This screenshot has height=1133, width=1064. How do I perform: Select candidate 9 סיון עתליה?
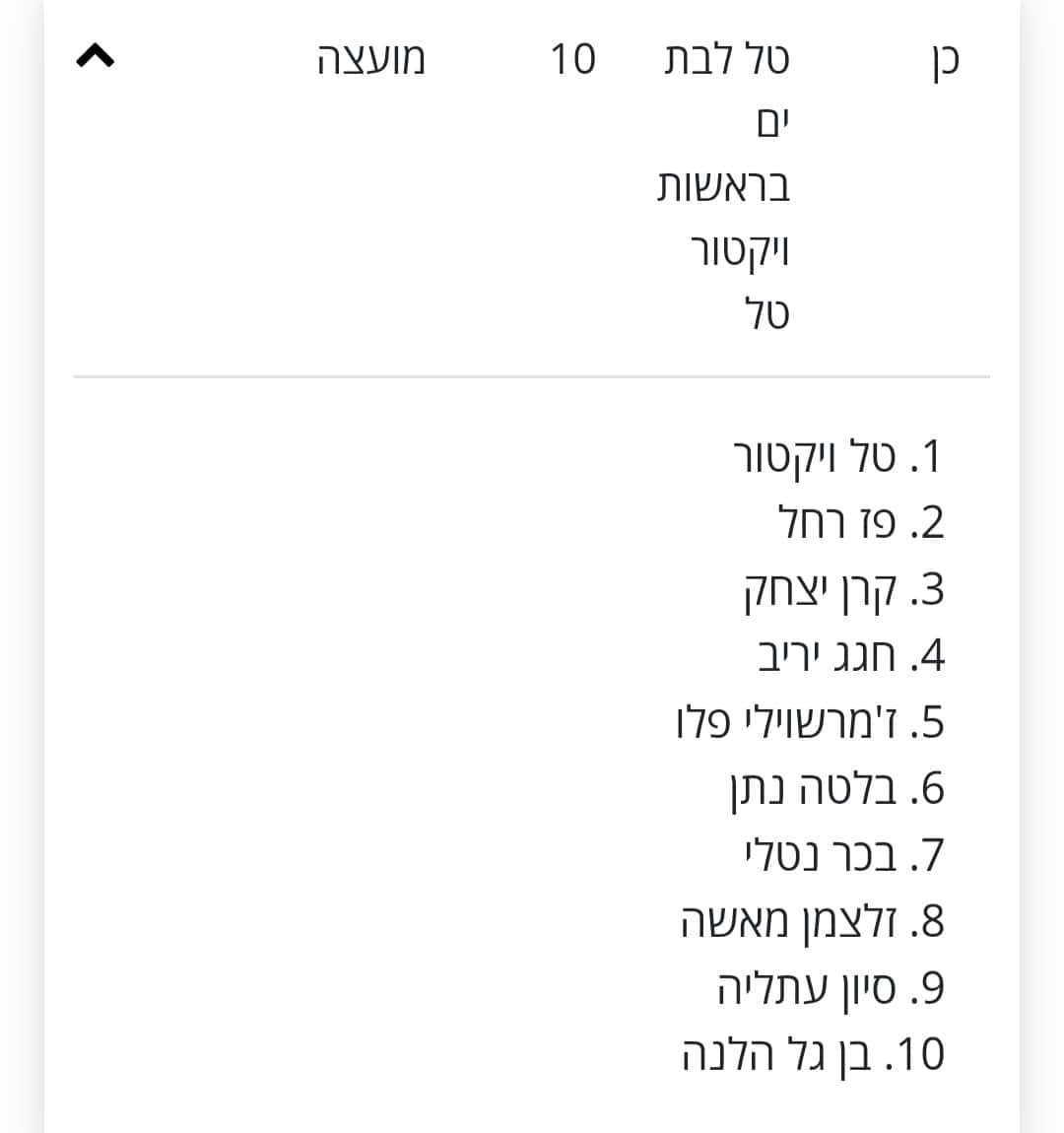coord(831,988)
